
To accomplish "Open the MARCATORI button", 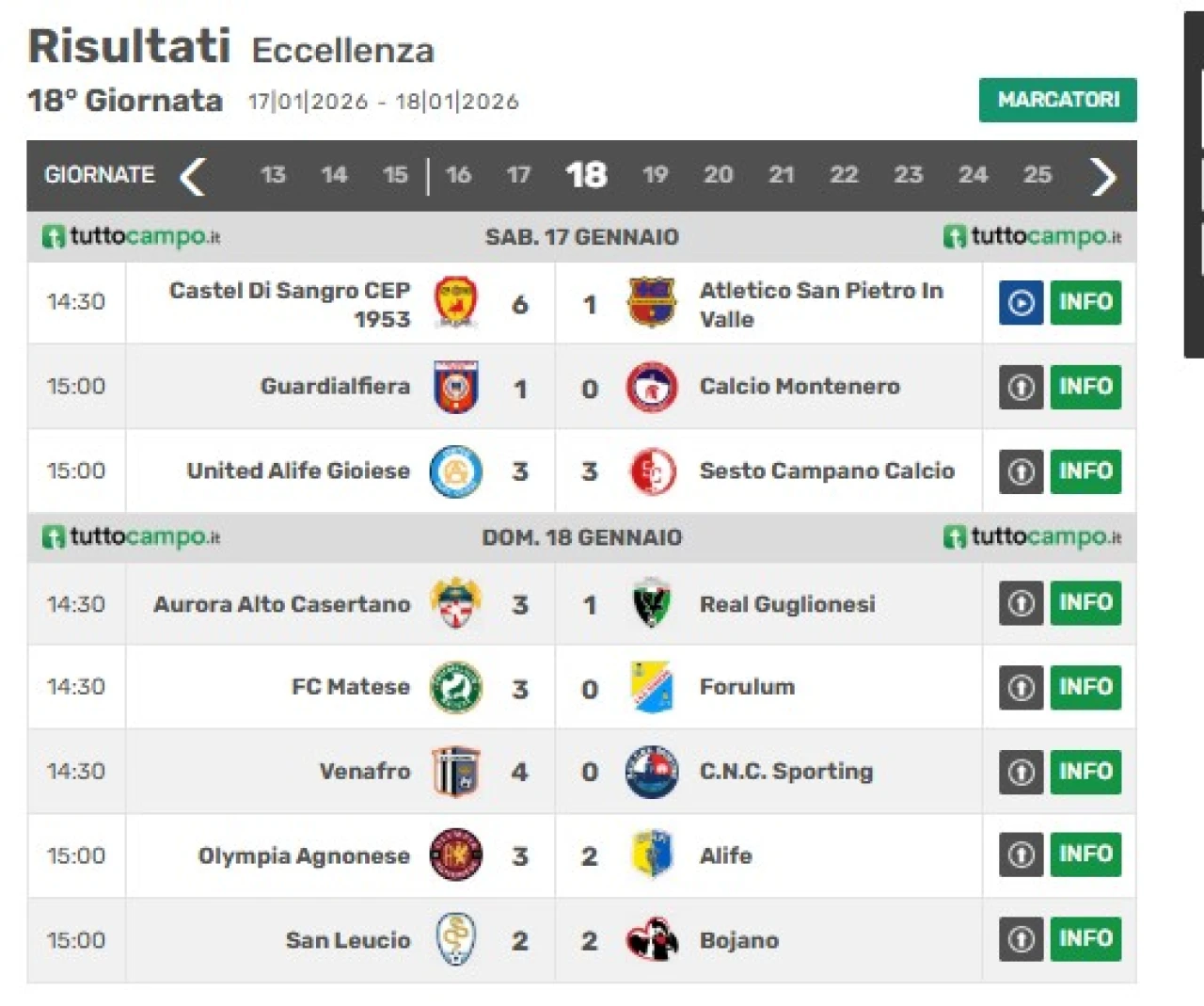I will [x=1057, y=100].
